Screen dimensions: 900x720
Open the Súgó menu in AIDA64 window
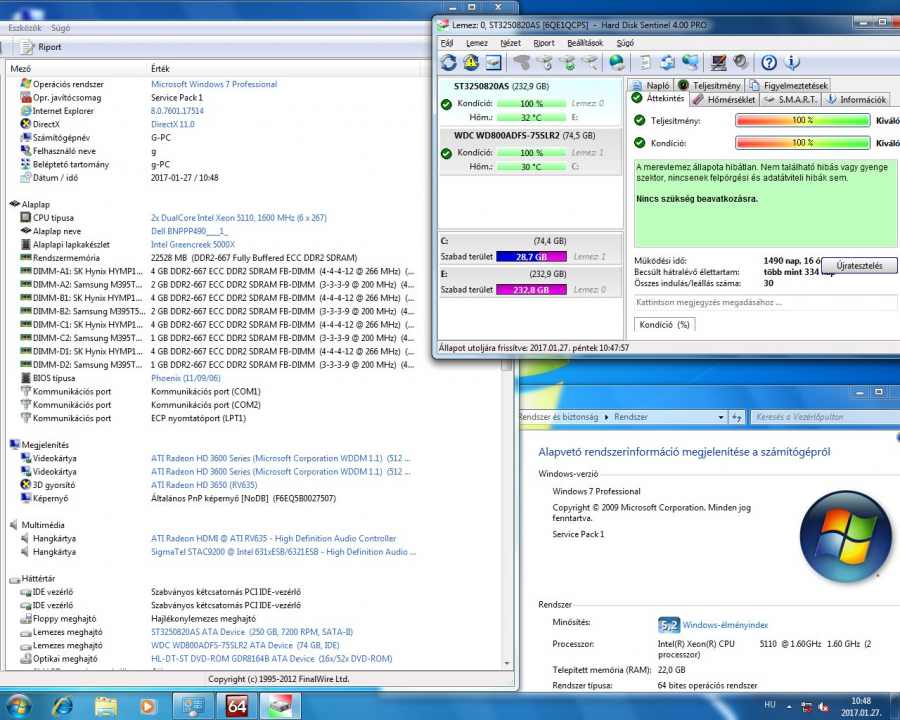[60, 28]
